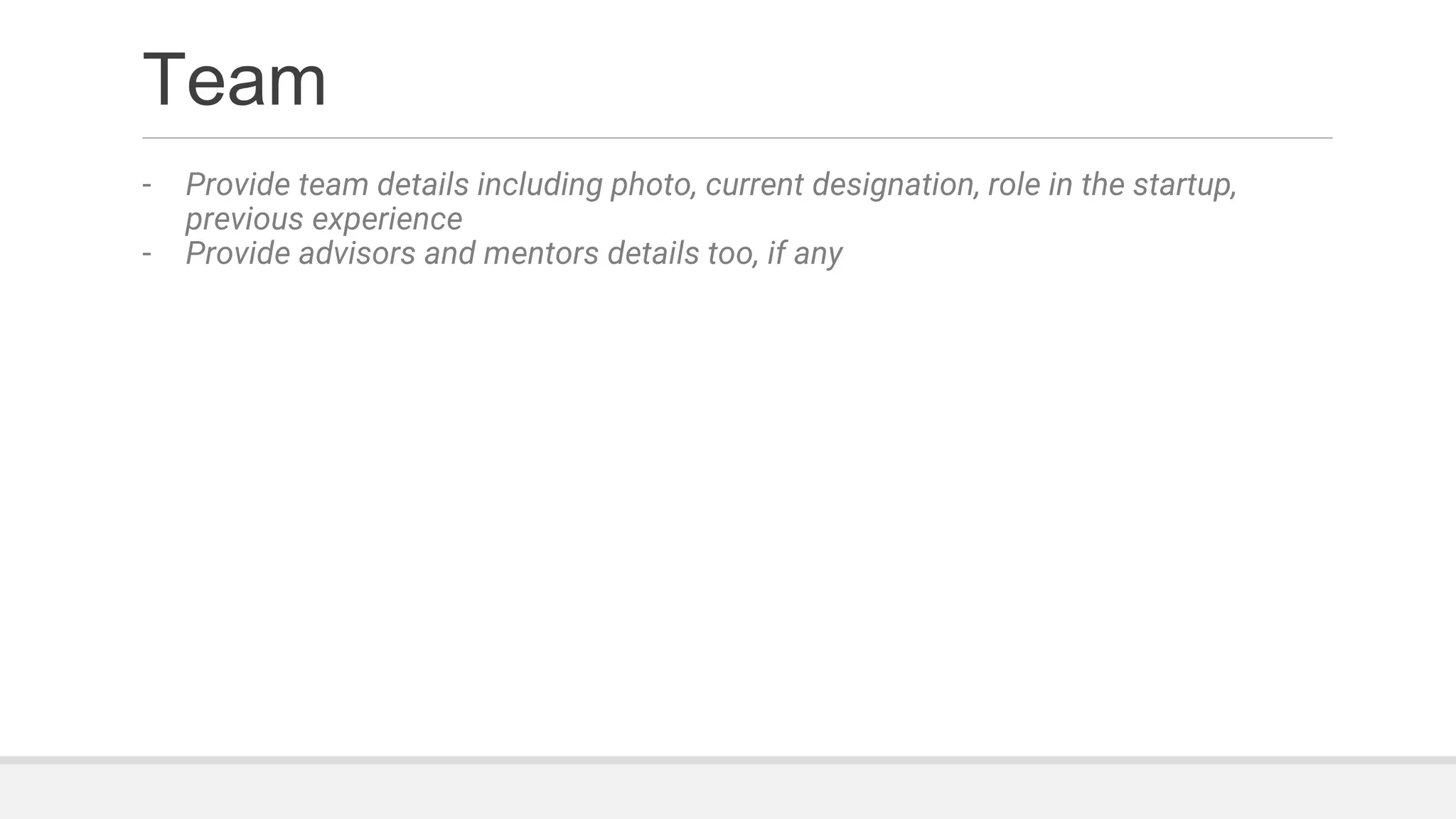Click the word "photo" in first bullet
Image resolution: width=1456 pixels, height=819 pixels.
652,185
